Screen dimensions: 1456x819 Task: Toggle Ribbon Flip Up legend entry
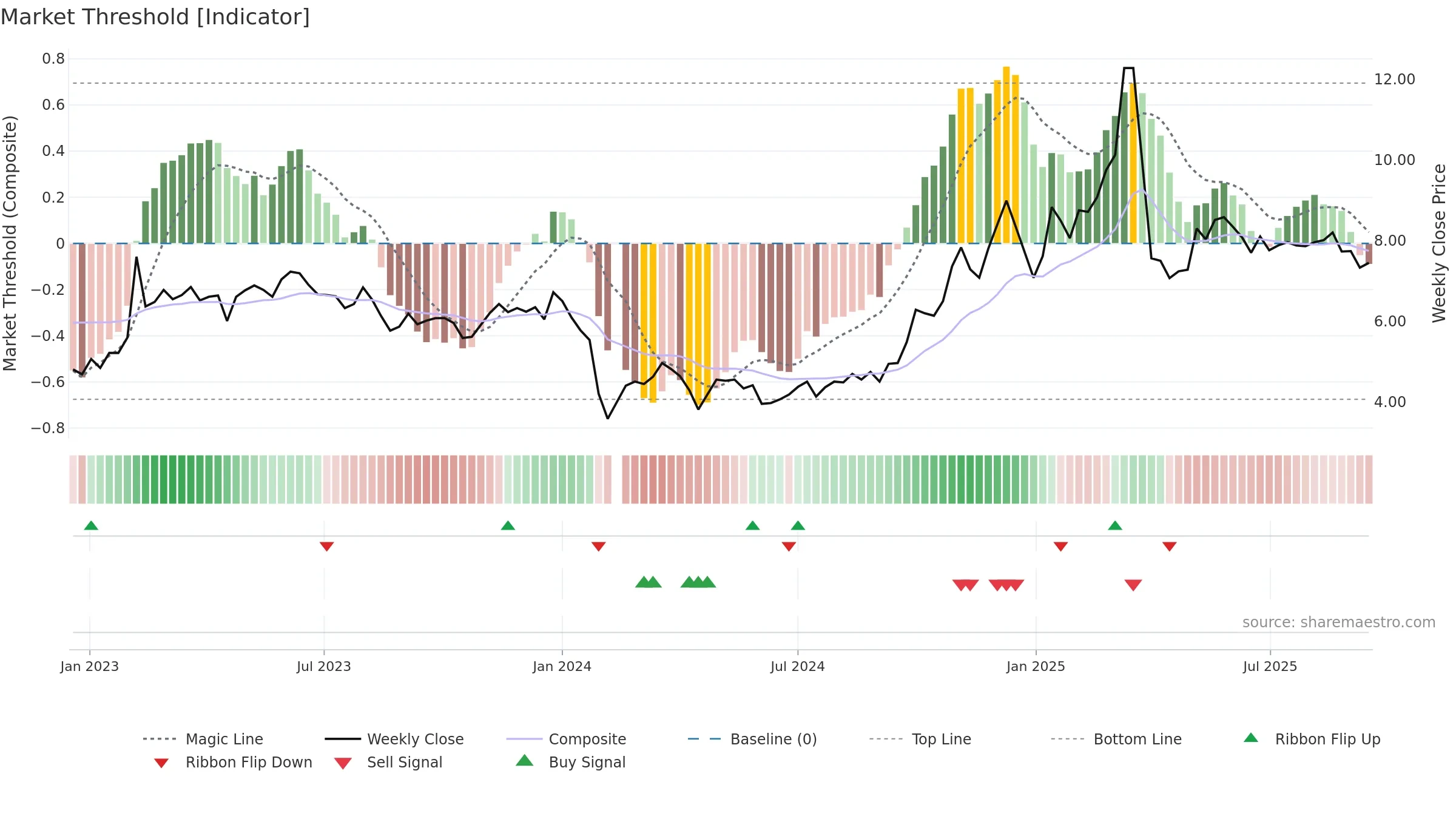1312,739
